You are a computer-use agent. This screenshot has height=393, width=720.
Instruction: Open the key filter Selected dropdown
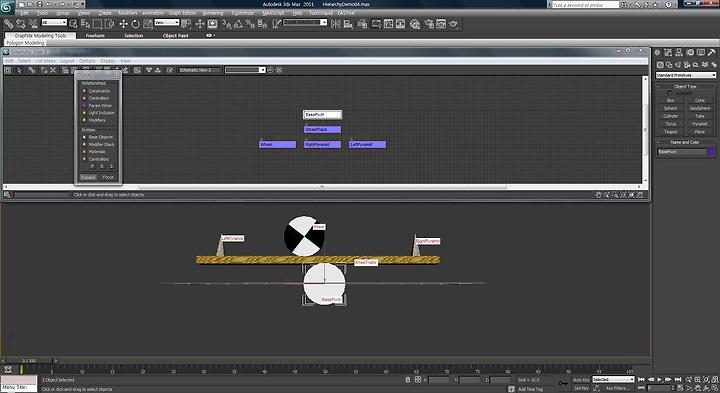613,380
